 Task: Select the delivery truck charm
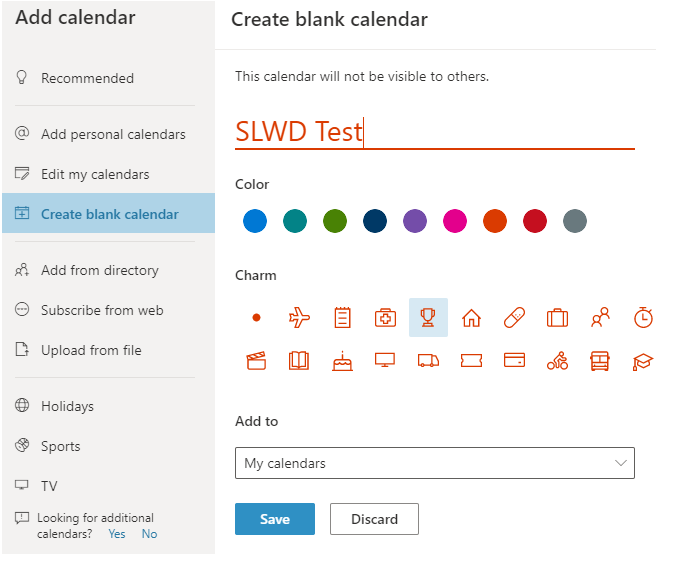pos(428,361)
